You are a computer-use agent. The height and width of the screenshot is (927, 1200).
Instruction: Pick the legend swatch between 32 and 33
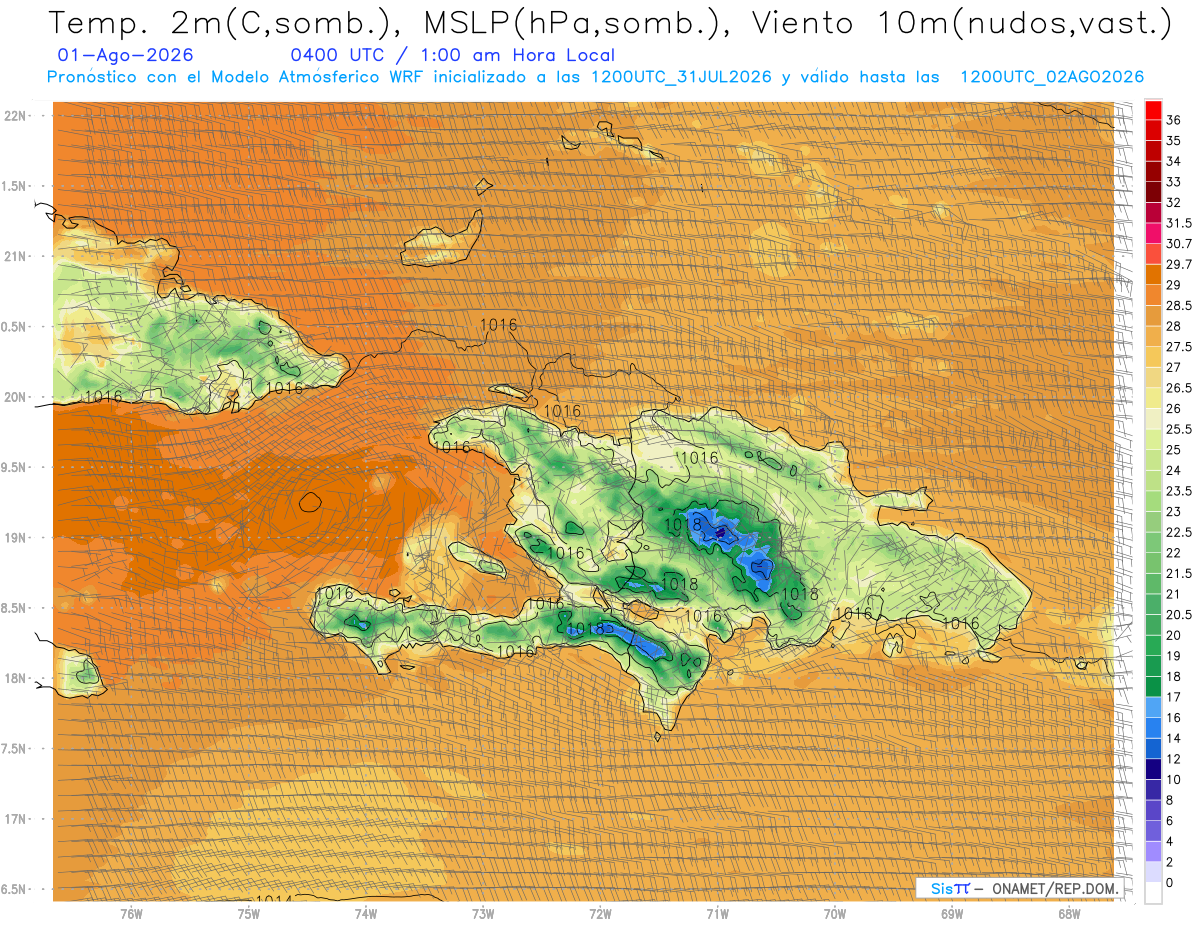[1153, 192]
